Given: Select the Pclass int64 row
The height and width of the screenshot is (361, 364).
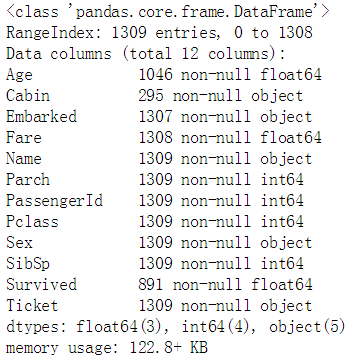Looking at the screenshot, I should [x=155, y=222].
